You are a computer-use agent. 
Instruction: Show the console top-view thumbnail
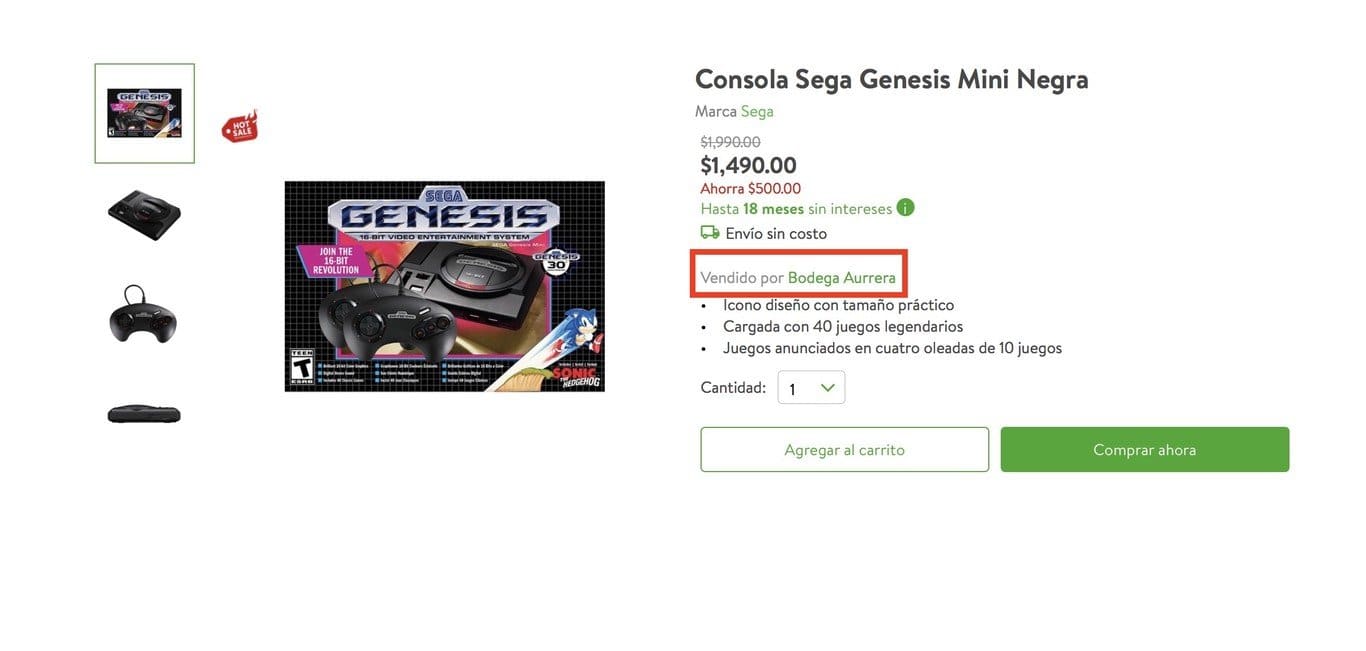tap(145, 213)
